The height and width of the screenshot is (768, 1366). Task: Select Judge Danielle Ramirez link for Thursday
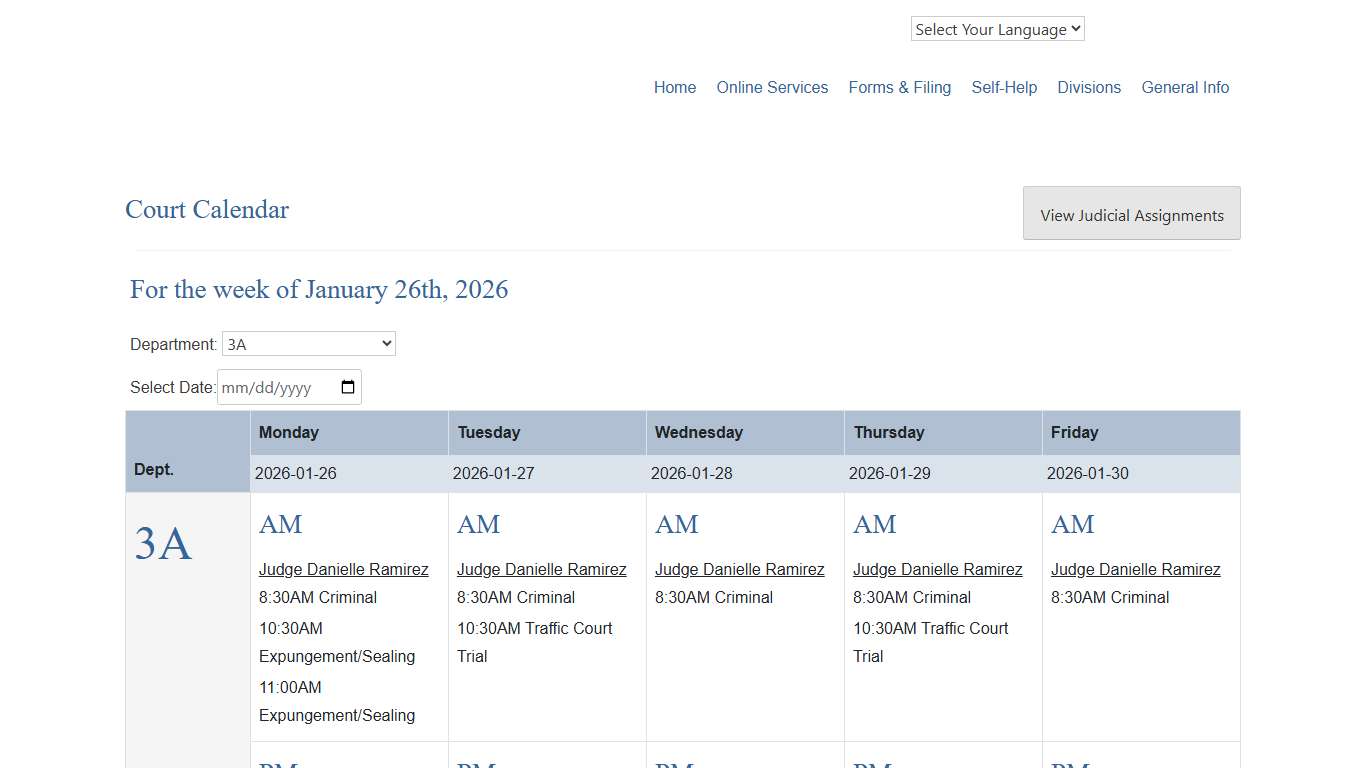[x=938, y=569]
